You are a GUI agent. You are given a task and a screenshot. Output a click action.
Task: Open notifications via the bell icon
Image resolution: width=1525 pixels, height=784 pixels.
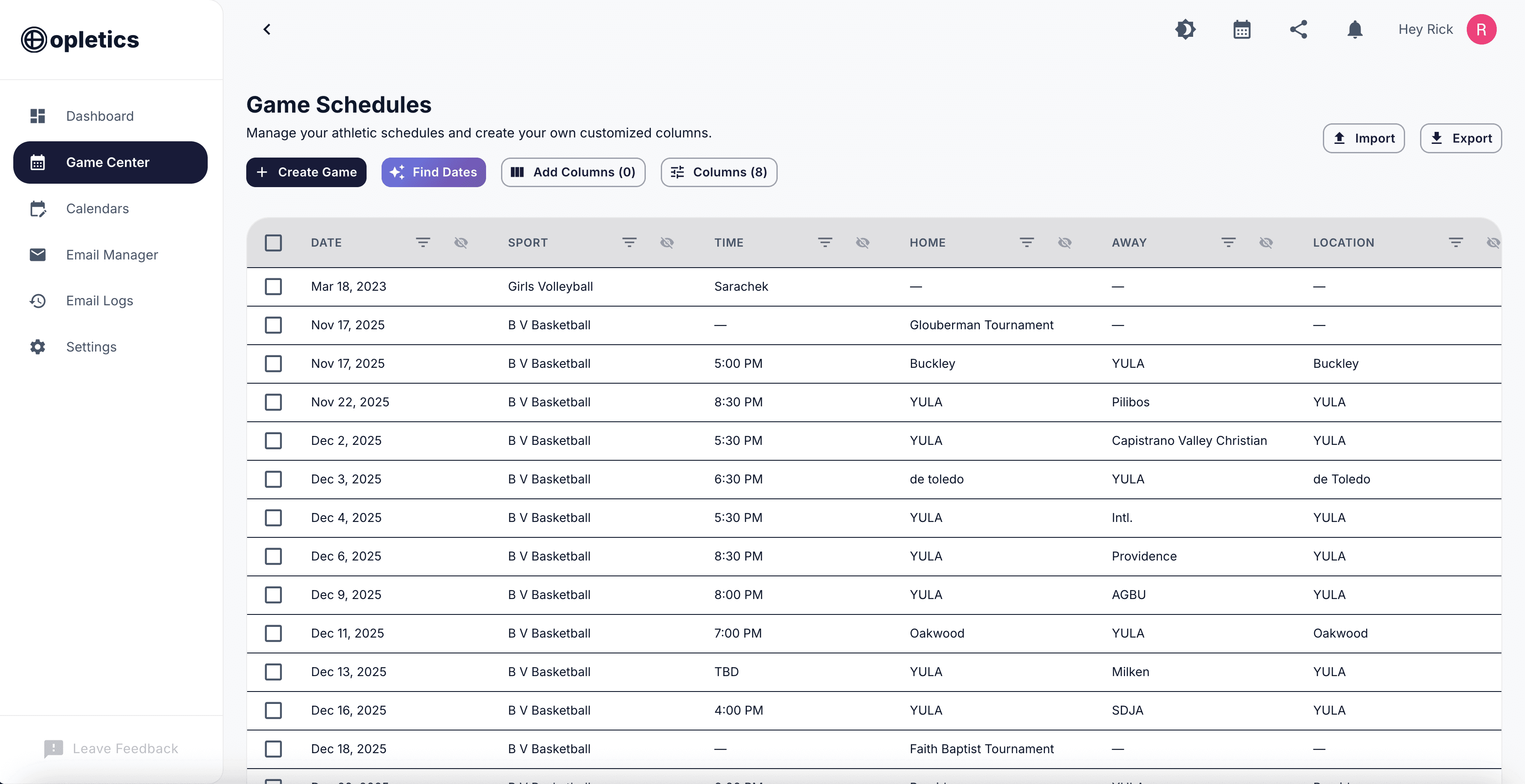click(x=1355, y=29)
